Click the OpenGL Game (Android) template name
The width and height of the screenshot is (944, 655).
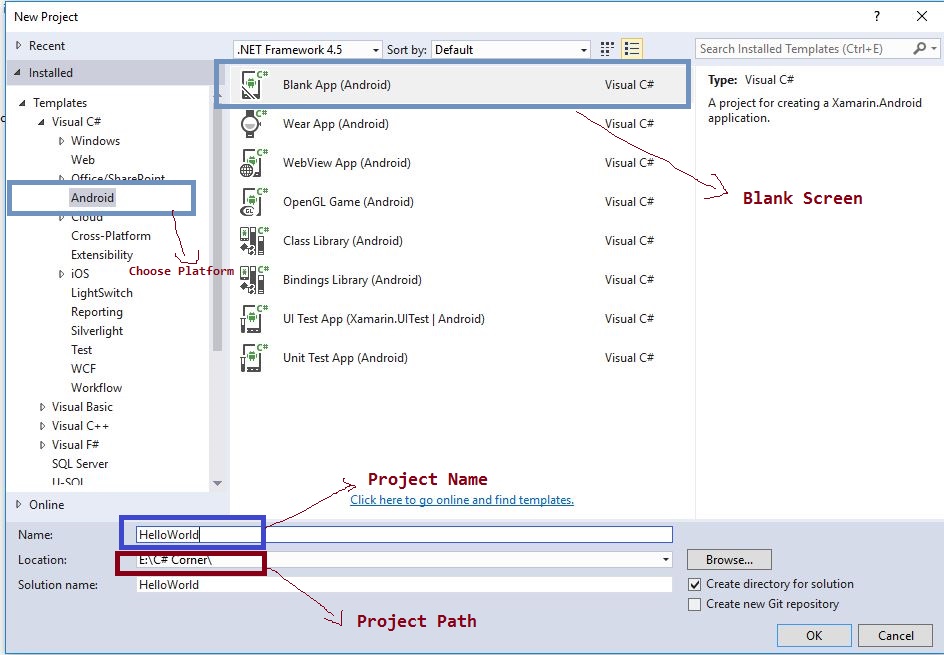tap(348, 202)
